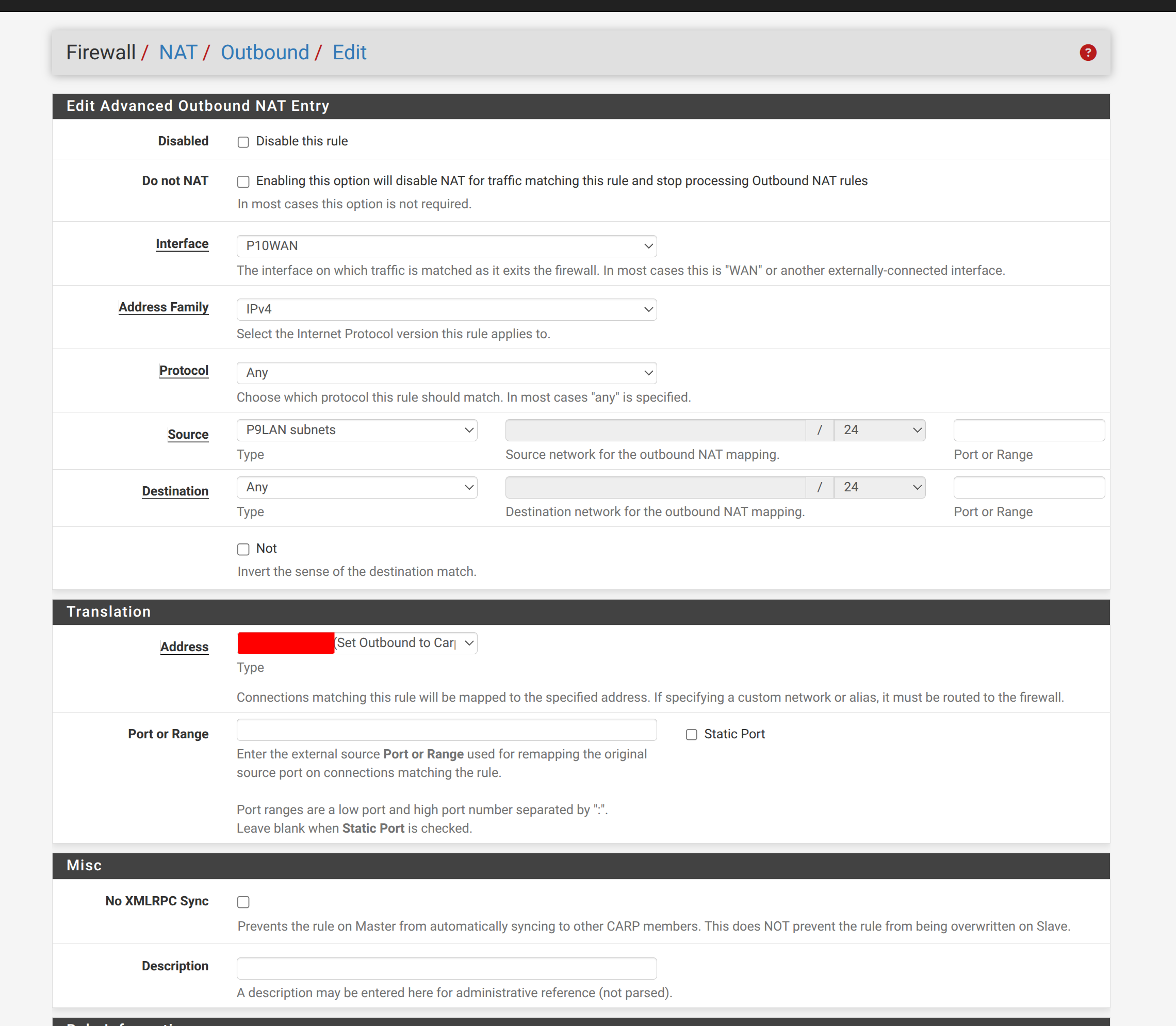
Task: Enable the Do not NAT option
Action: click(x=243, y=181)
